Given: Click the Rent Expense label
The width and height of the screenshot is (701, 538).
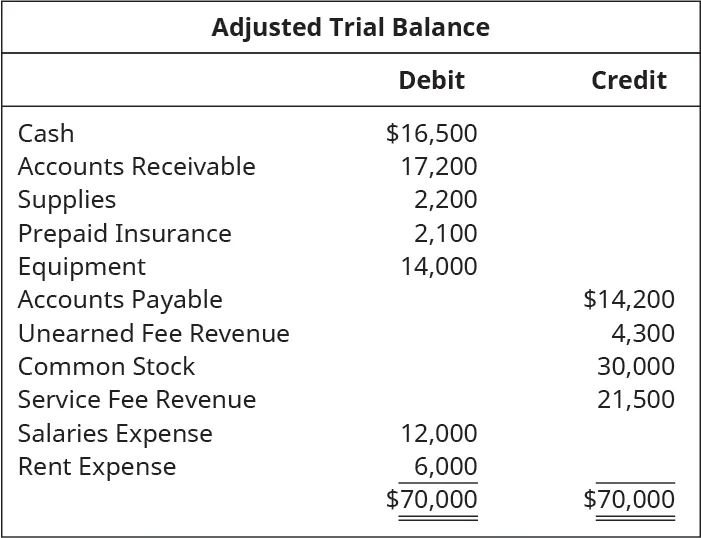Looking at the screenshot, I should point(97,466).
